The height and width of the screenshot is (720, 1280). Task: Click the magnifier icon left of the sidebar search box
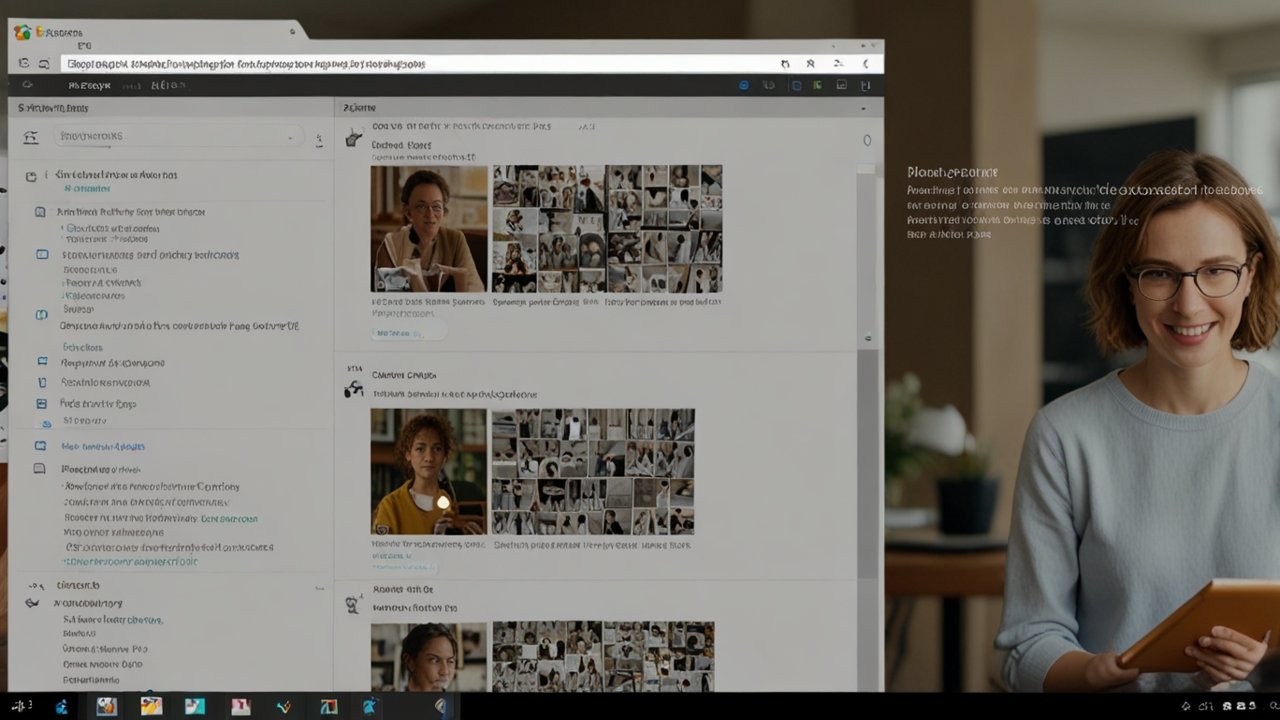click(x=30, y=136)
